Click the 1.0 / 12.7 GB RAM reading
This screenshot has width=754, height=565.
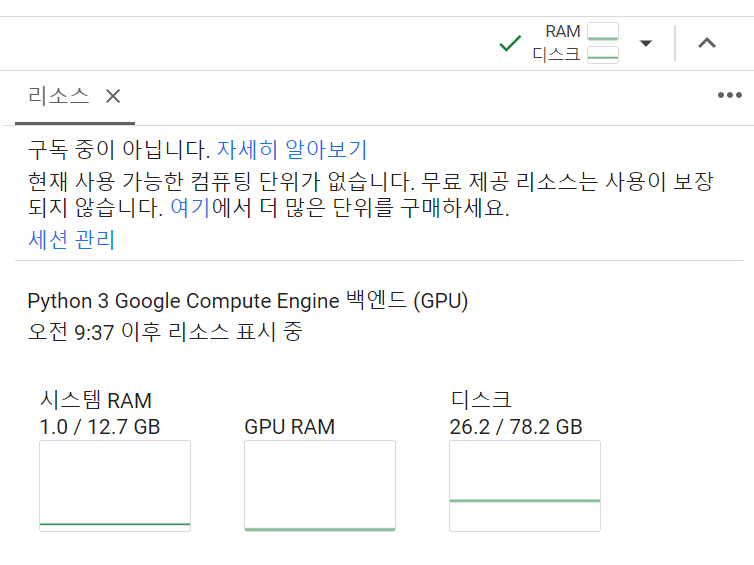click(x=100, y=428)
